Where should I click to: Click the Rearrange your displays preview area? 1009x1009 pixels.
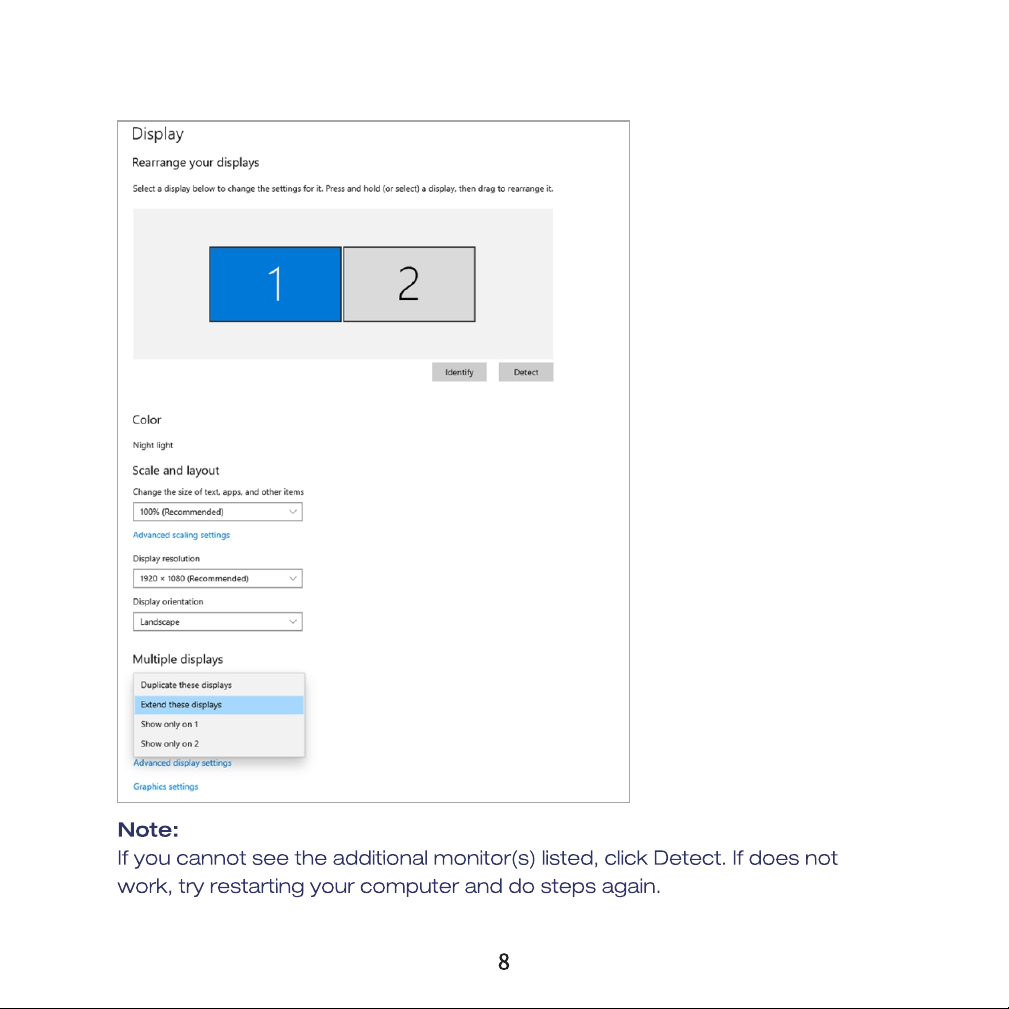[343, 283]
